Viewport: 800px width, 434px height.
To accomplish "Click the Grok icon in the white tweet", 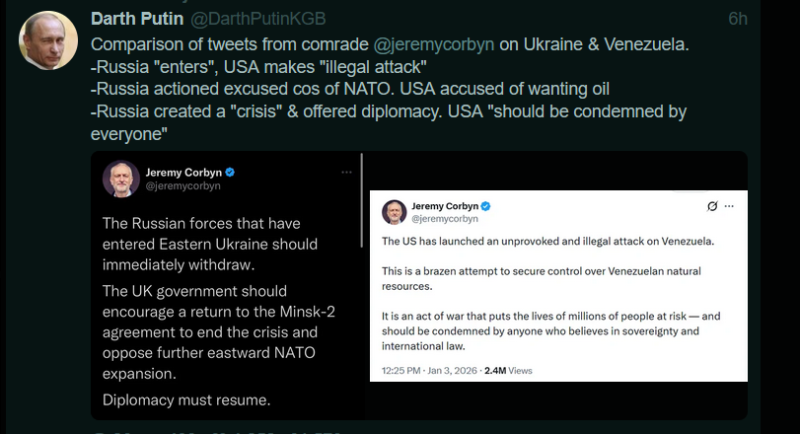I will pyautogui.click(x=712, y=207).
